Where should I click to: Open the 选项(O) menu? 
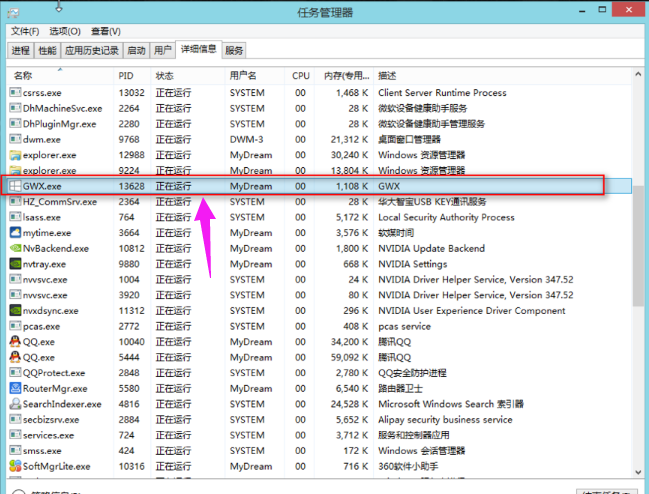click(x=66, y=31)
